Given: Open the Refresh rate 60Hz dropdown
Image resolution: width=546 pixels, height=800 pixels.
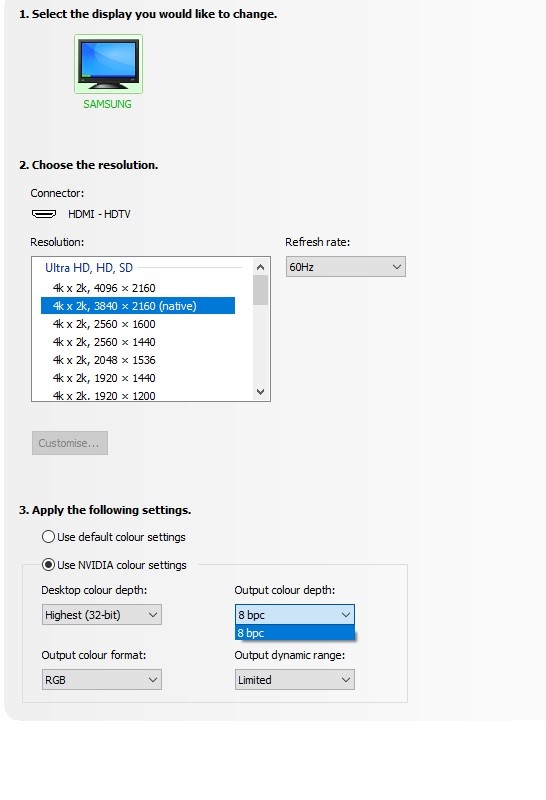Looking at the screenshot, I should click(345, 267).
